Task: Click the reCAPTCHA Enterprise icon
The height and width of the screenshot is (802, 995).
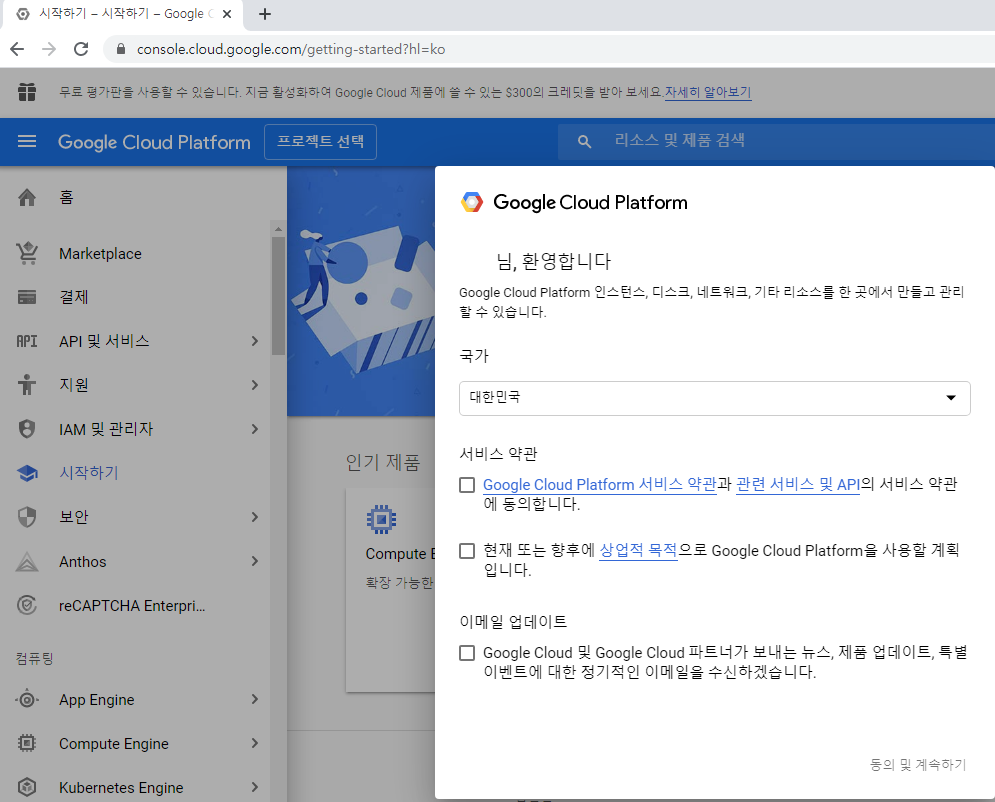Action: 27,605
